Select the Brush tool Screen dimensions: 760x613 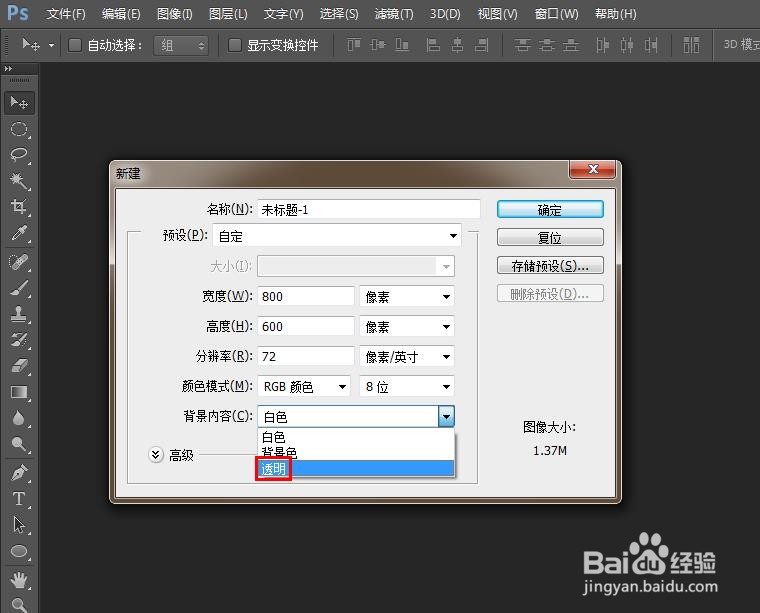click(x=19, y=289)
